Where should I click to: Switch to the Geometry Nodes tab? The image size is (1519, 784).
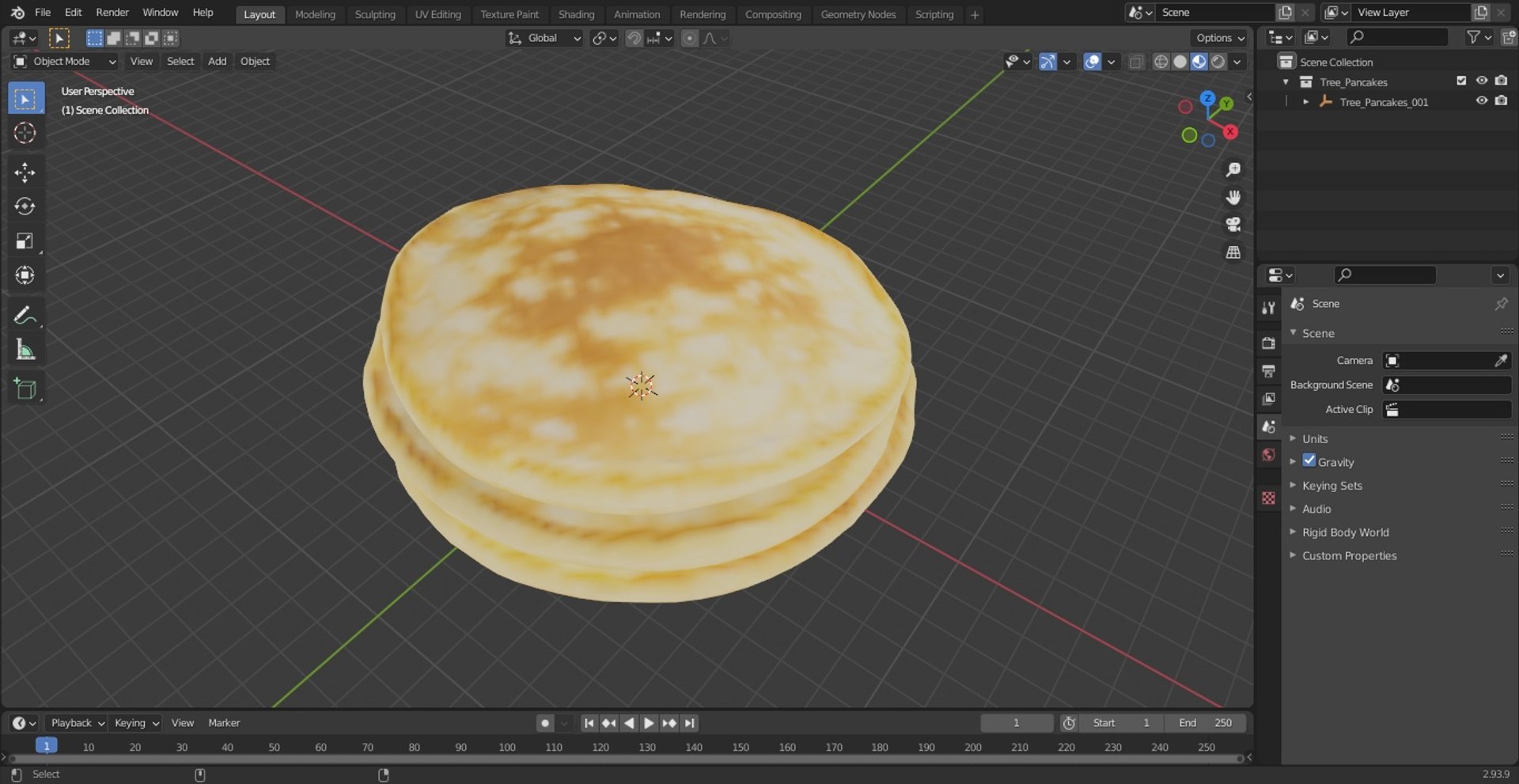(858, 14)
